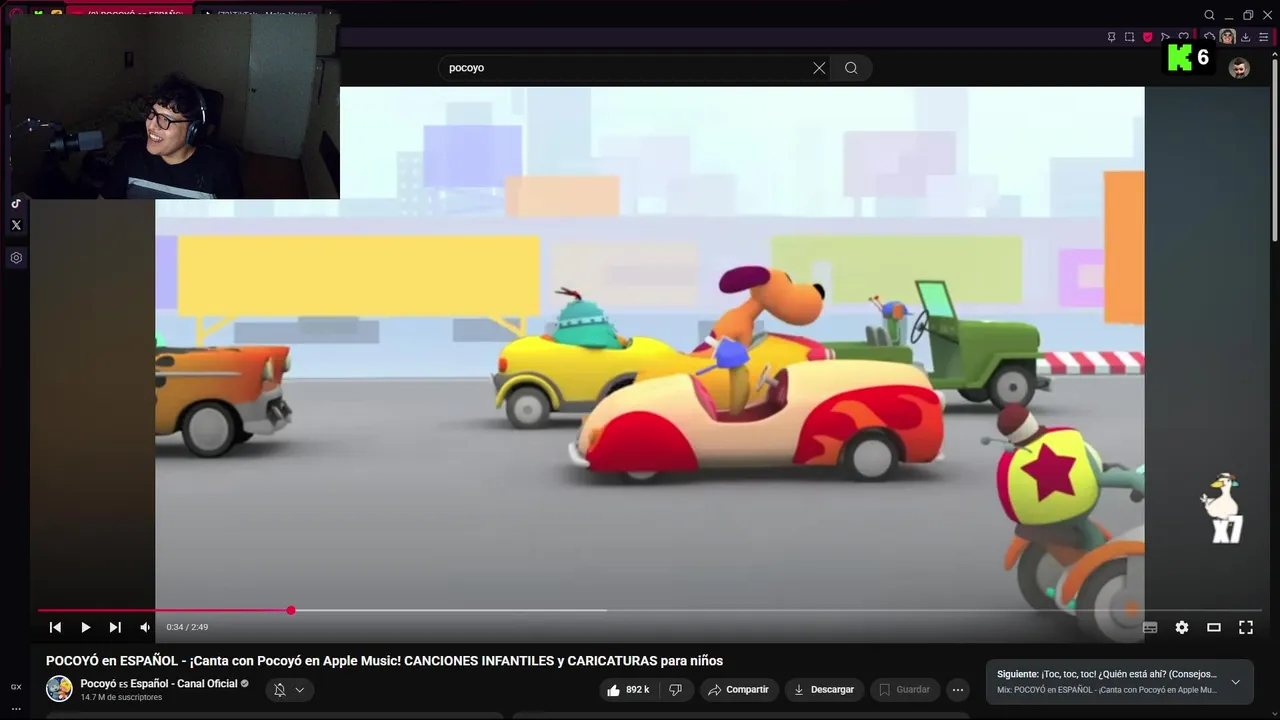The width and height of the screenshot is (1280, 720).
Task: Open the browser easy setup menu icon
Action: point(1263,37)
